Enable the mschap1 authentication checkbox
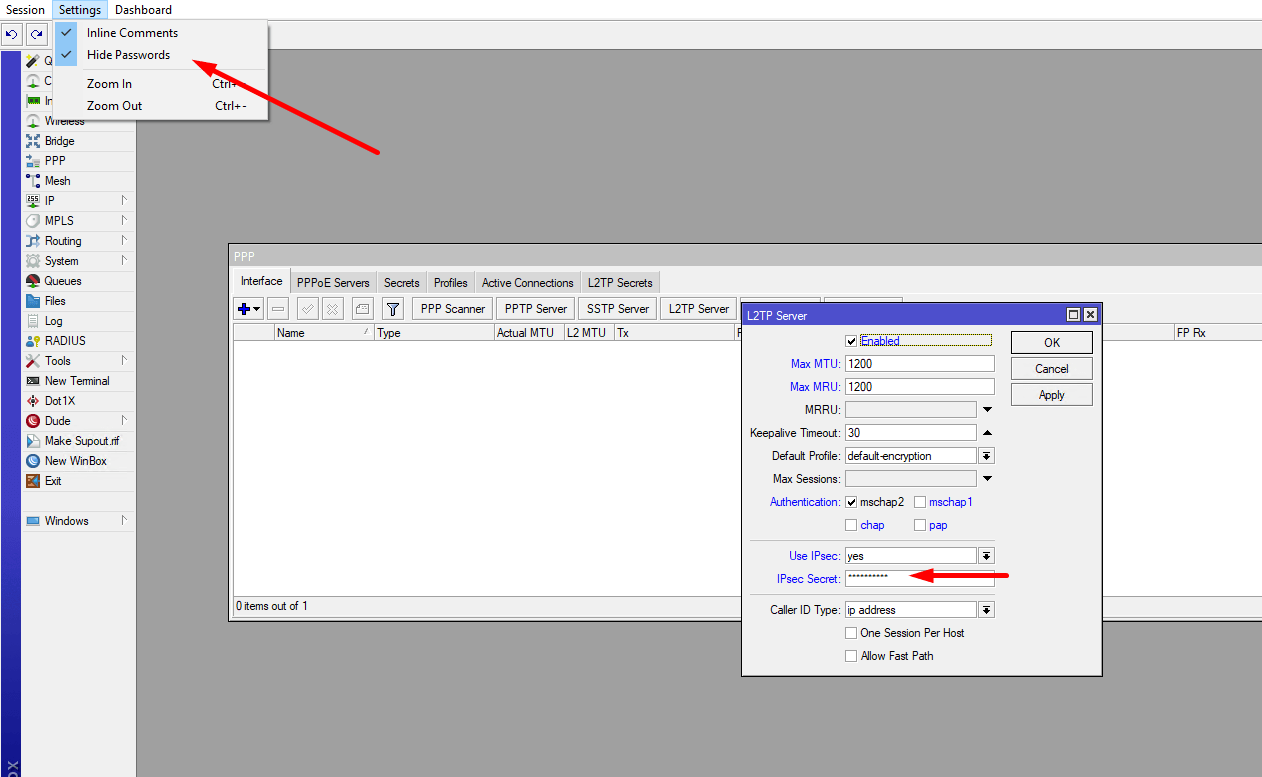Viewport: 1262px width, 777px height. pos(920,502)
